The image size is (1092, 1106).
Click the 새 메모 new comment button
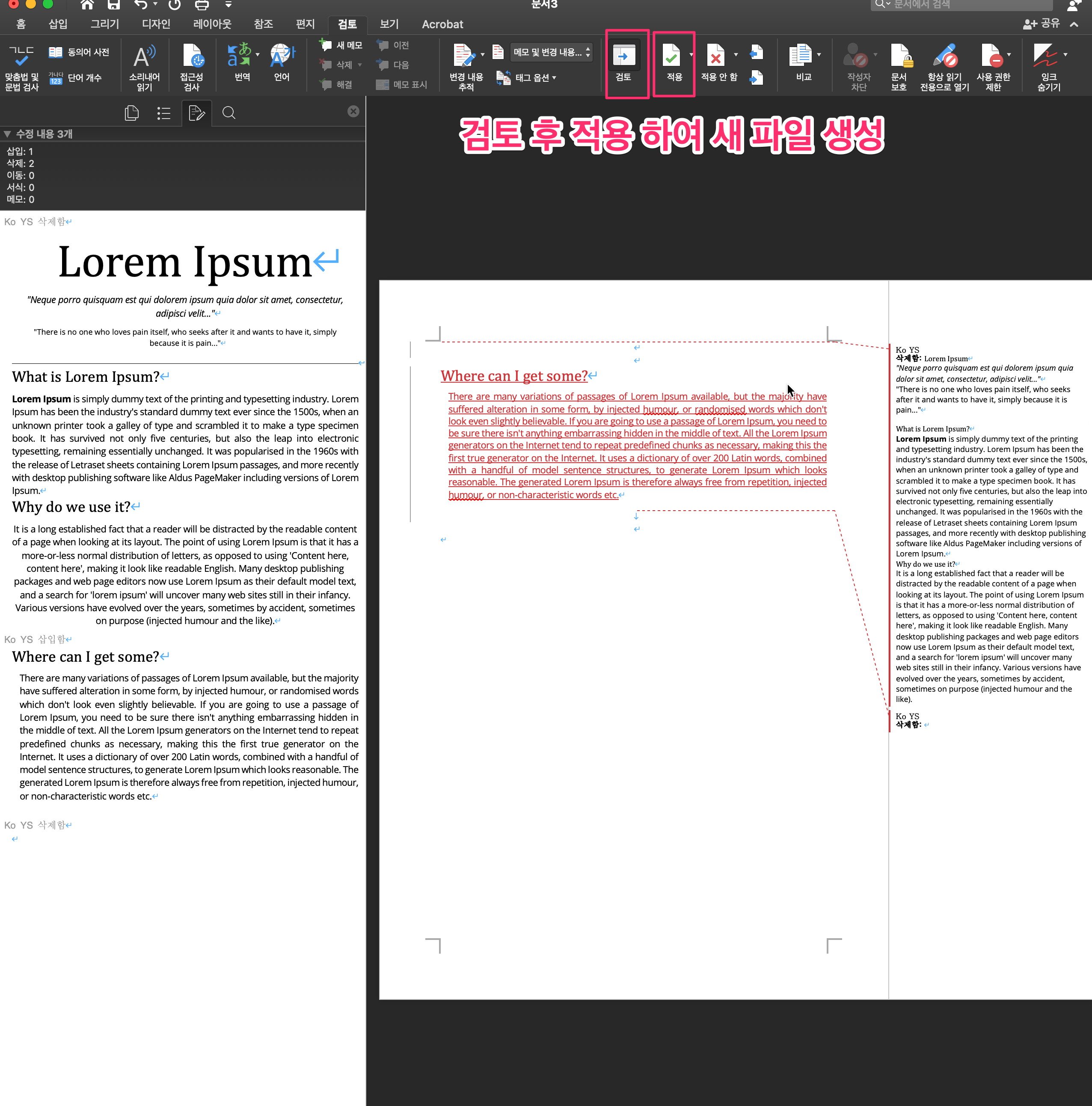click(341, 45)
